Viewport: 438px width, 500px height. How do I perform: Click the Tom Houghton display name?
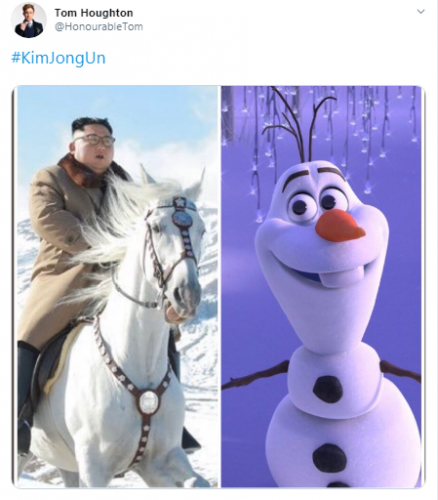point(94,13)
